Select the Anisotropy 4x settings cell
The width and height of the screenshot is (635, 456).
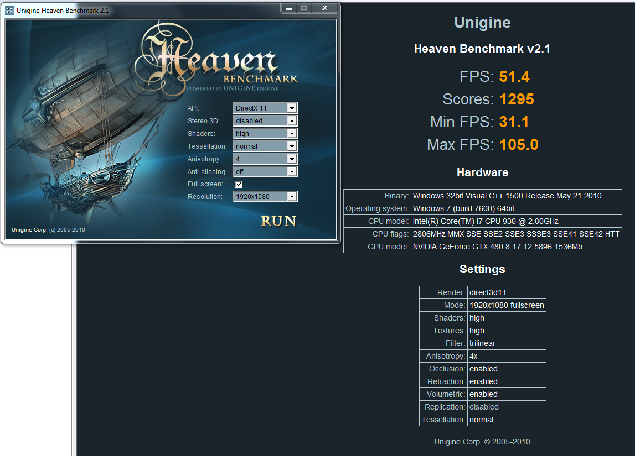tap(507, 356)
